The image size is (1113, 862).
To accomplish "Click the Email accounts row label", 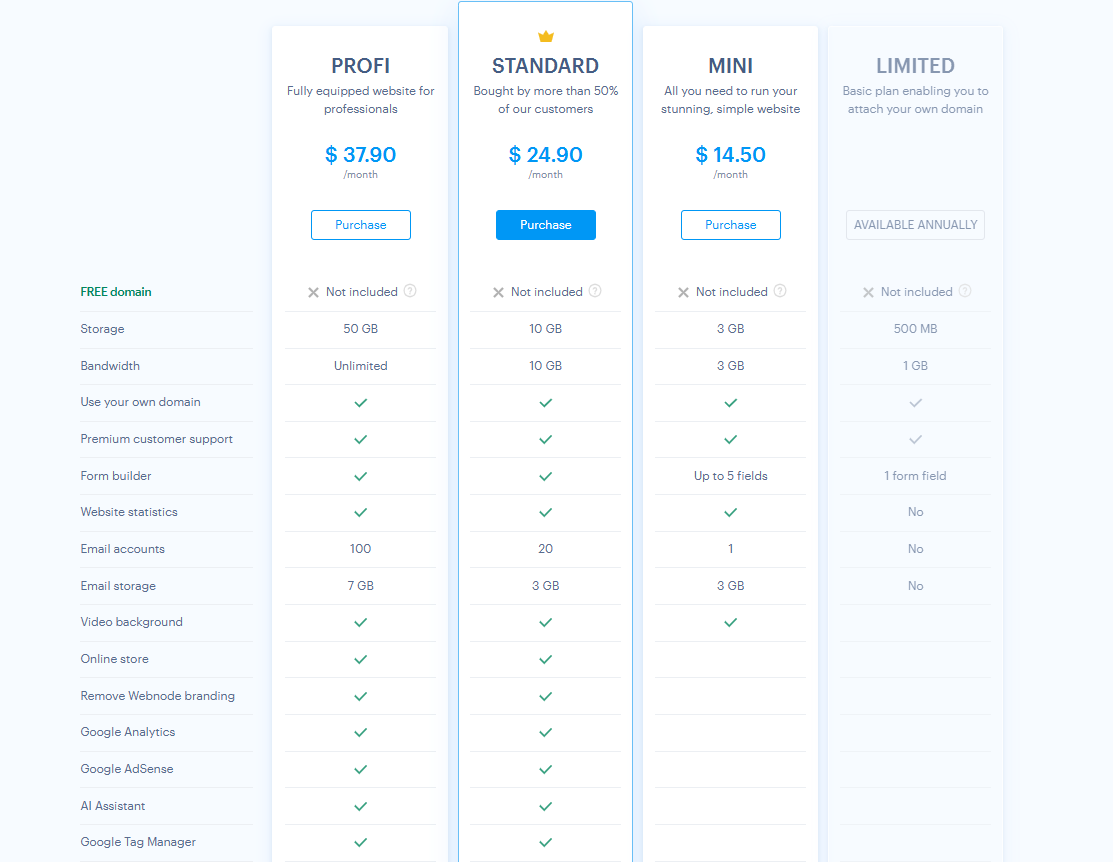I will click(x=123, y=549).
